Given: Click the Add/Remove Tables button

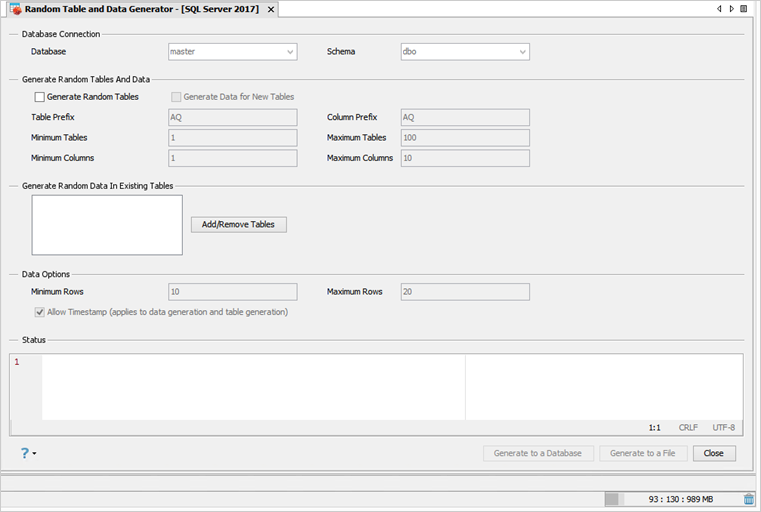Looking at the screenshot, I should coord(239,224).
